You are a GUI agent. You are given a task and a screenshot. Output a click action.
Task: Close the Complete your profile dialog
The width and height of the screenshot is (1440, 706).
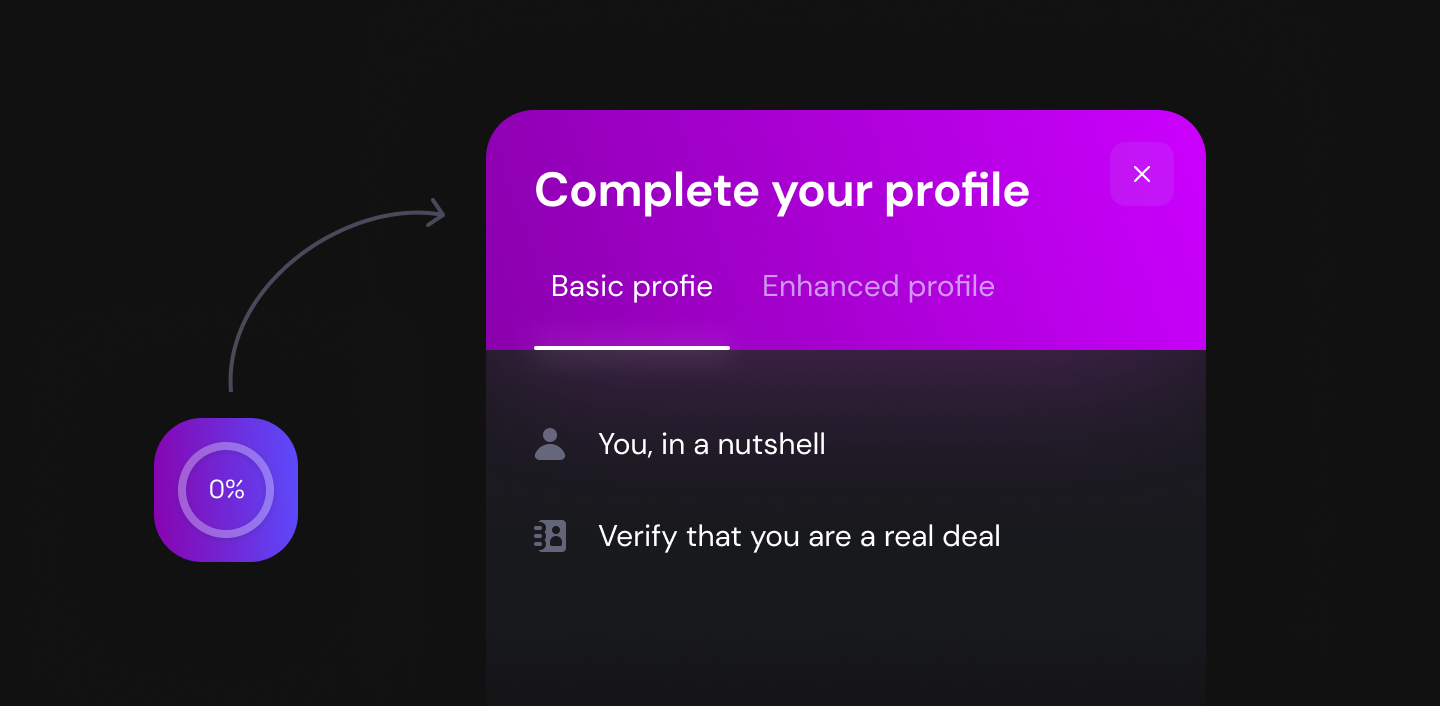point(1141,174)
